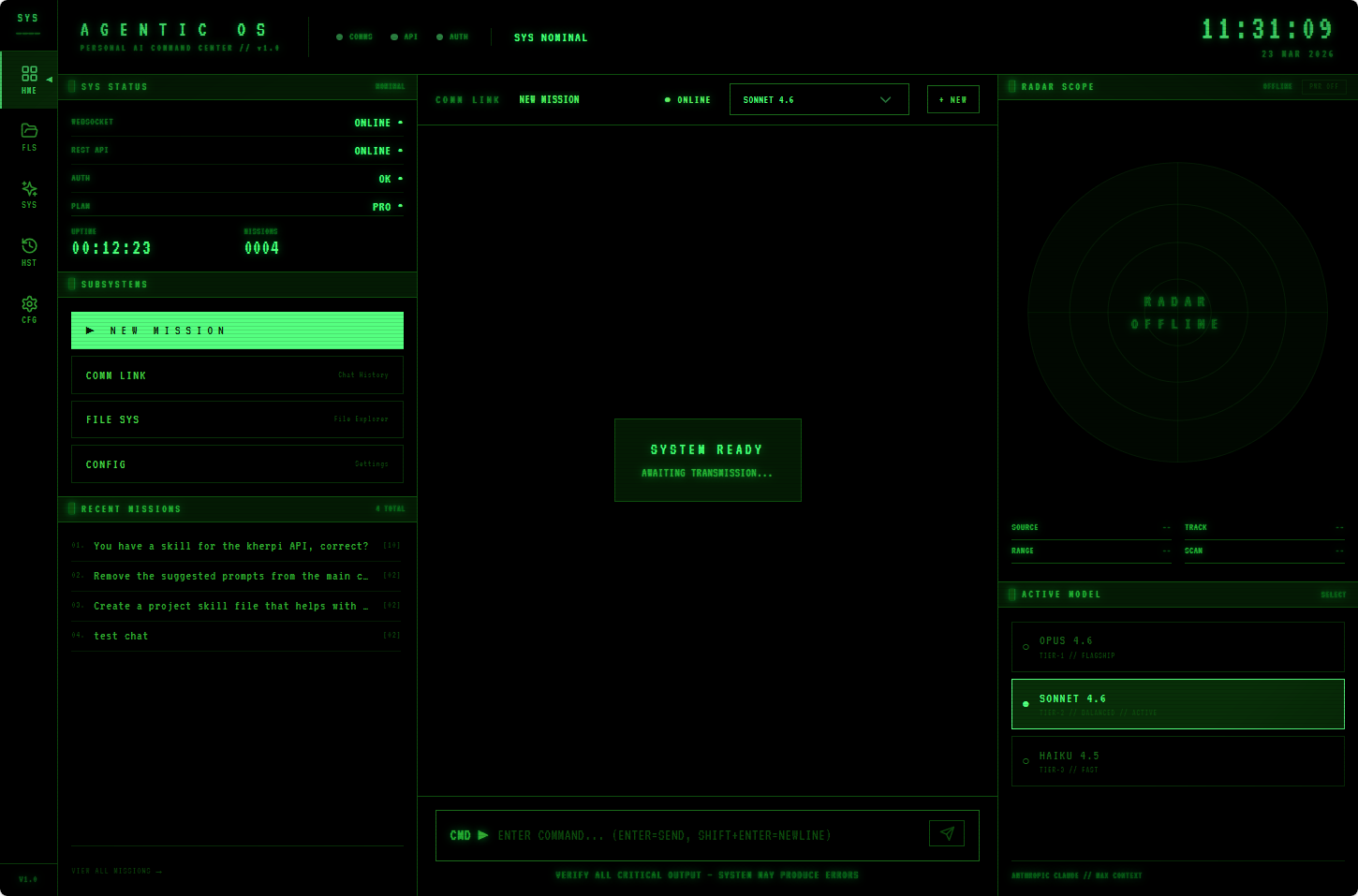Open the FLS files folder icon

point(29,137)
